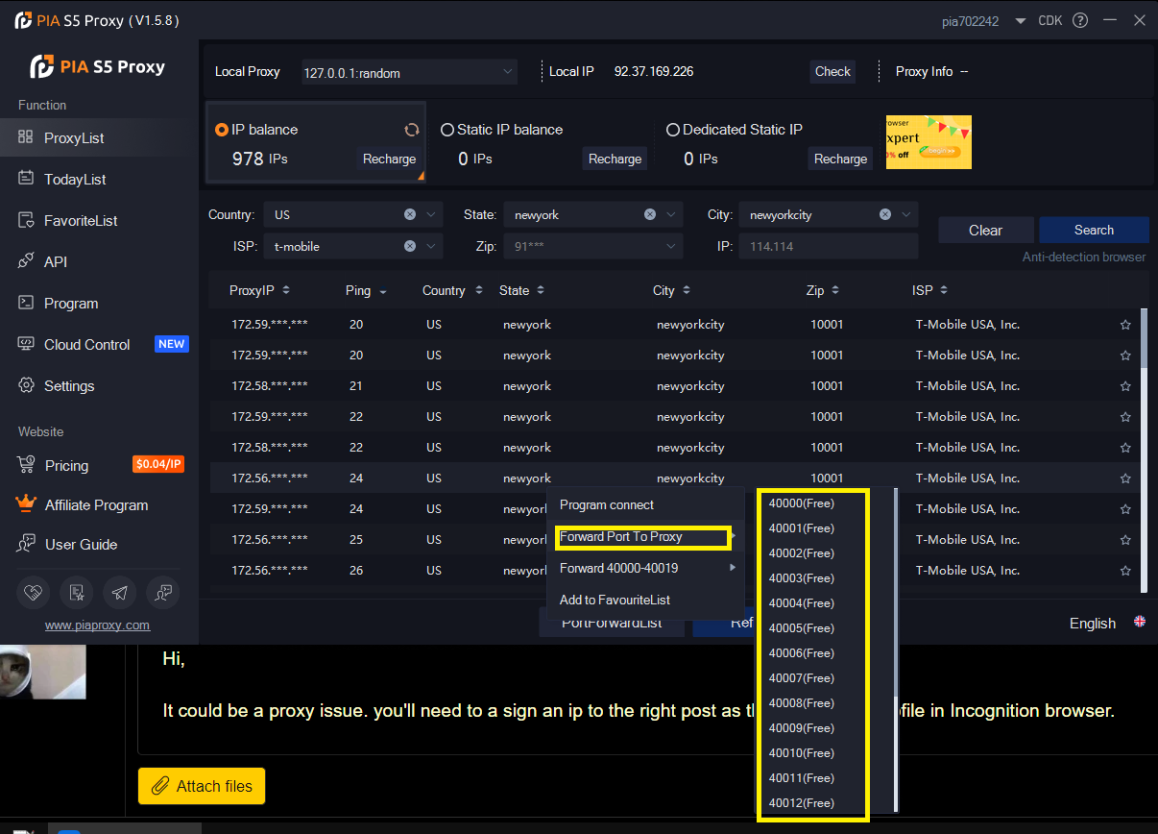The image size is (1158, 834).
Task: Click the IP balance refresh icon
Action: click(411, 130)
